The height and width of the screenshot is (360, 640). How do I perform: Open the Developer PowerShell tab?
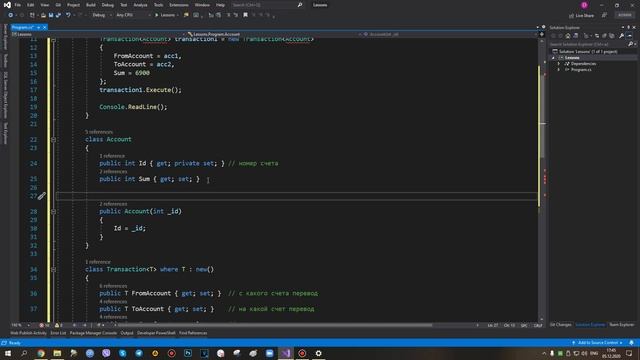point(156,333)
